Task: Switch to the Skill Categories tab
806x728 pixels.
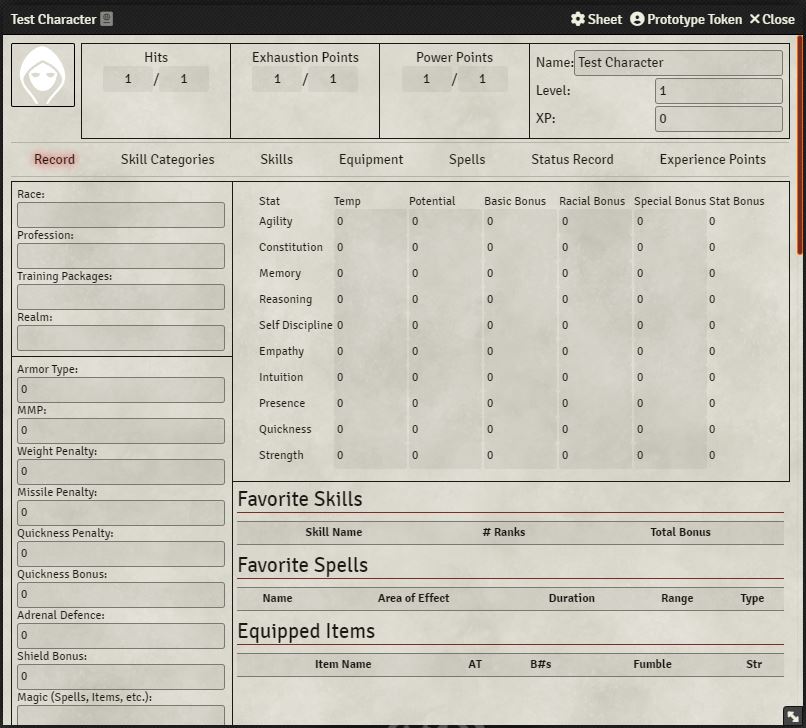Action: tap(167, 159)
